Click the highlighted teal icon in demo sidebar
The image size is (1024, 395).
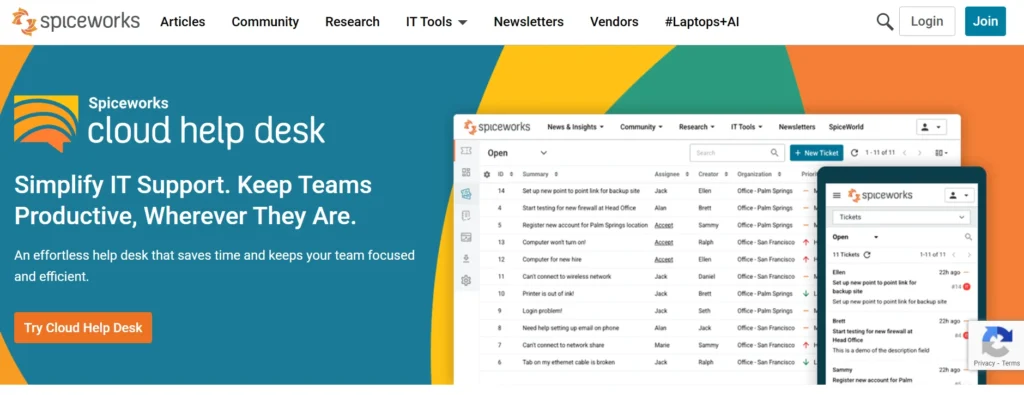(466, 194)
